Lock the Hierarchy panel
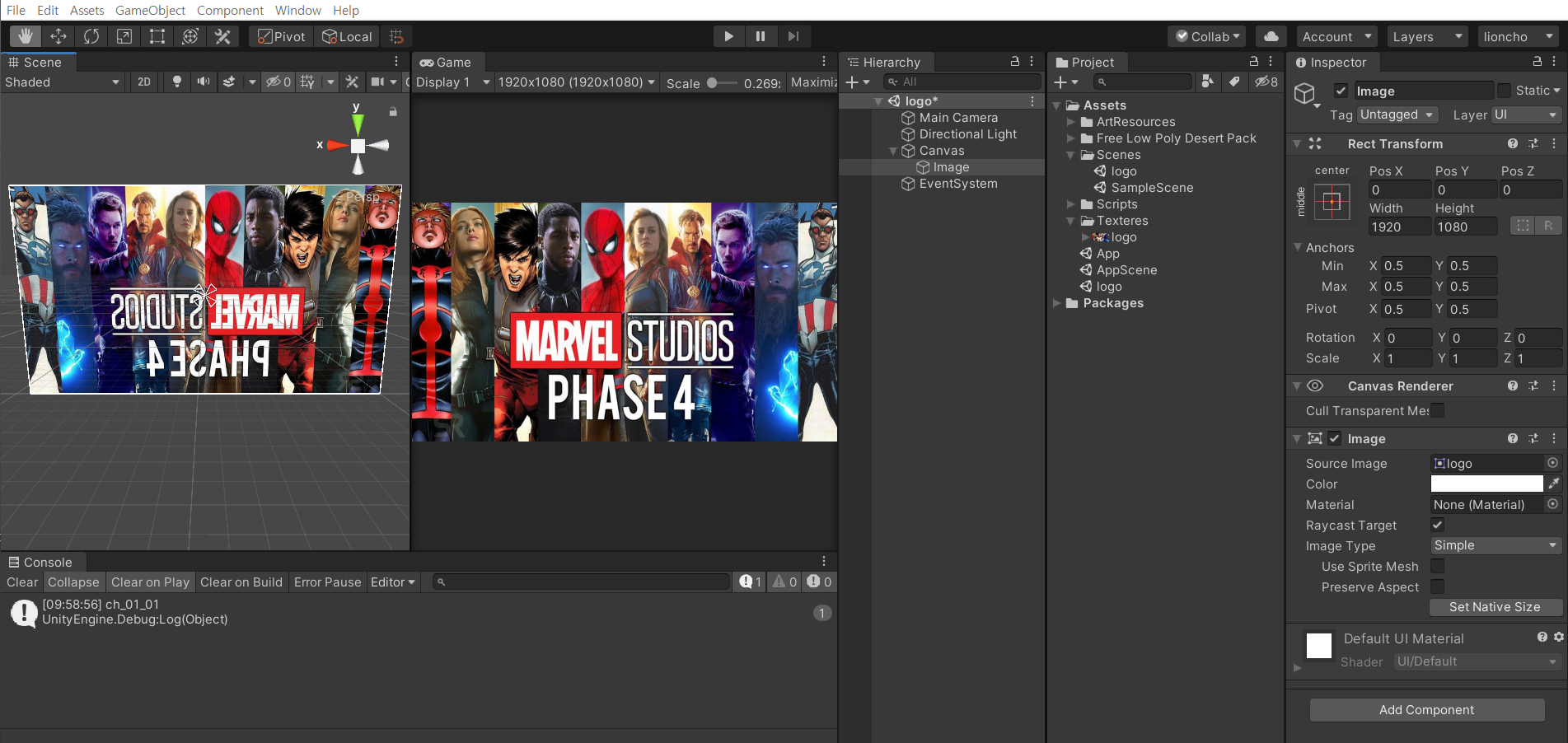The height and width of the screenshot is (743, 1568). (x=1015, y=62)
